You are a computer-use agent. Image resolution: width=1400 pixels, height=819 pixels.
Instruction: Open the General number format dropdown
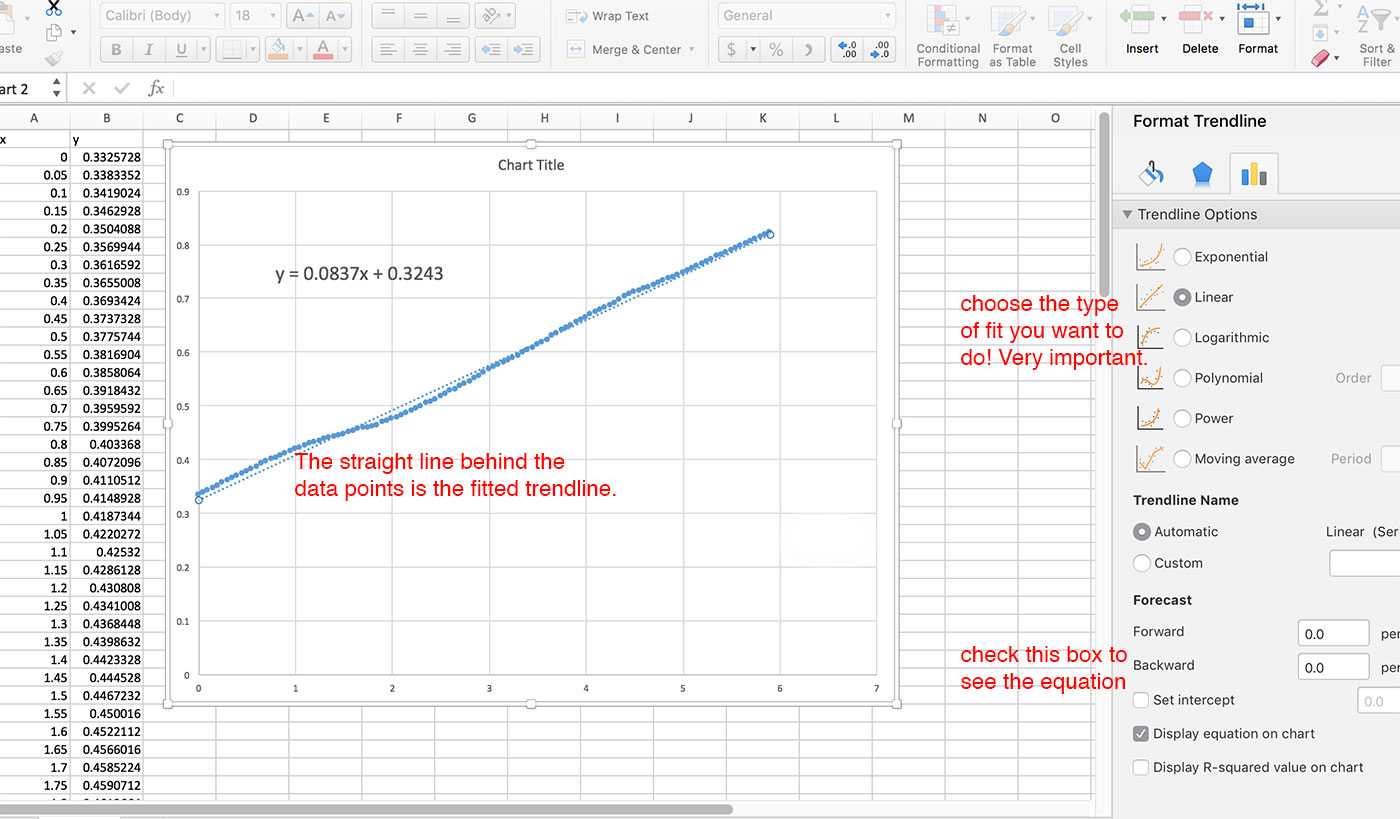point(888,15)
